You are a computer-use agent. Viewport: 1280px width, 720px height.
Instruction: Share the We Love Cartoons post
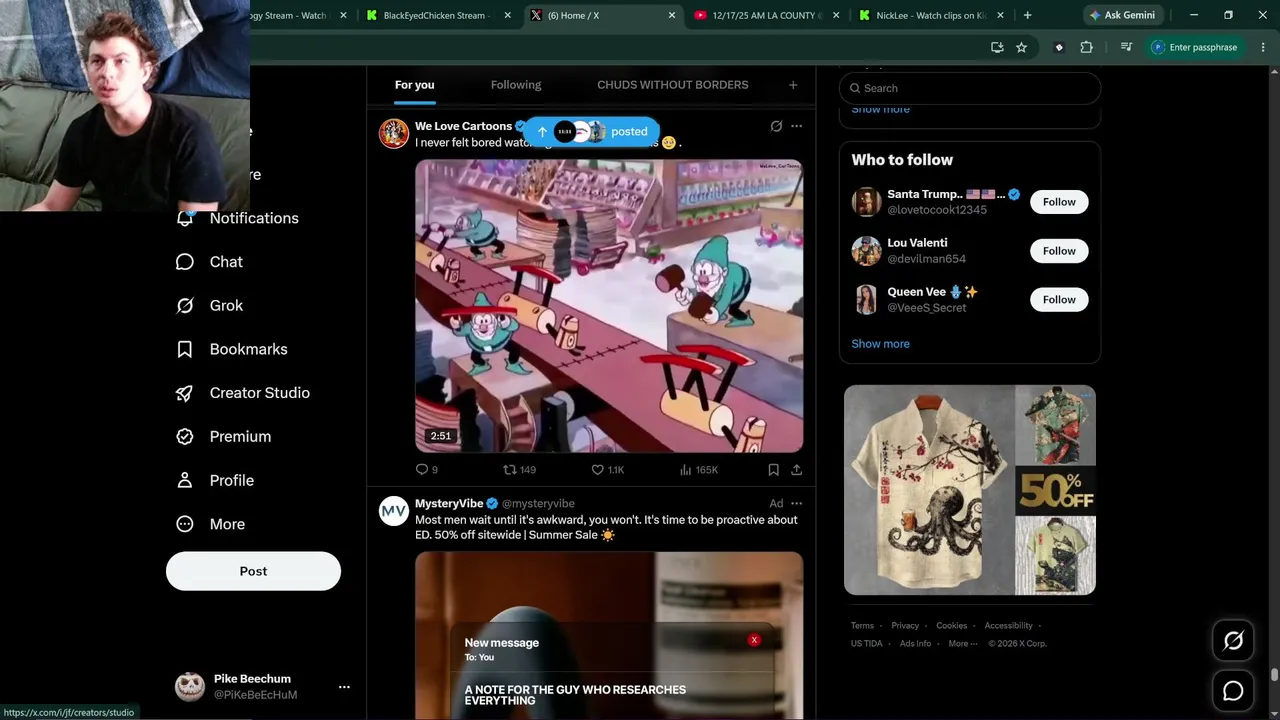click(x=797, y=469)
